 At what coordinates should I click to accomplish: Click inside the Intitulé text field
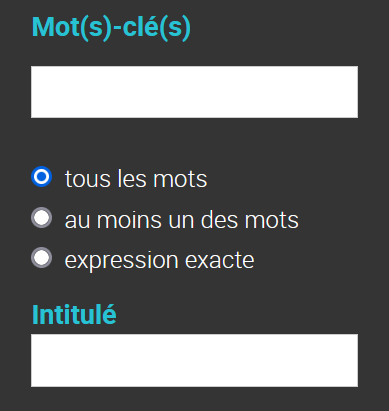[194, 360]
